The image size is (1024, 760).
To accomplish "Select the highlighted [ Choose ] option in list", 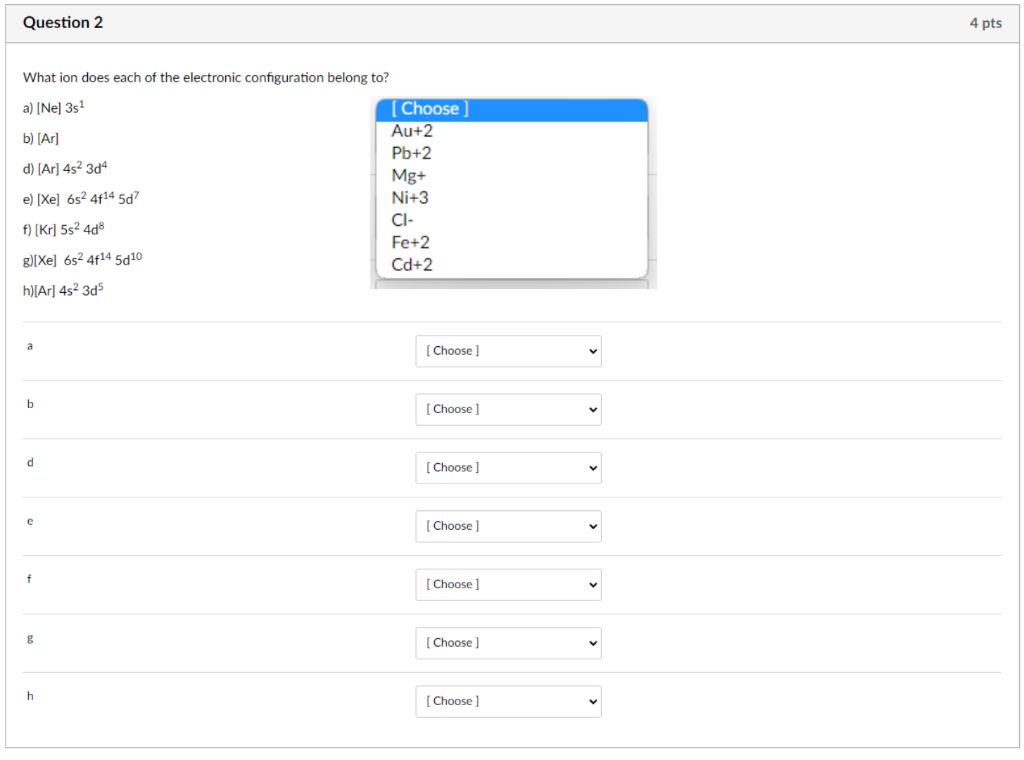I will [x=512, y=109].
